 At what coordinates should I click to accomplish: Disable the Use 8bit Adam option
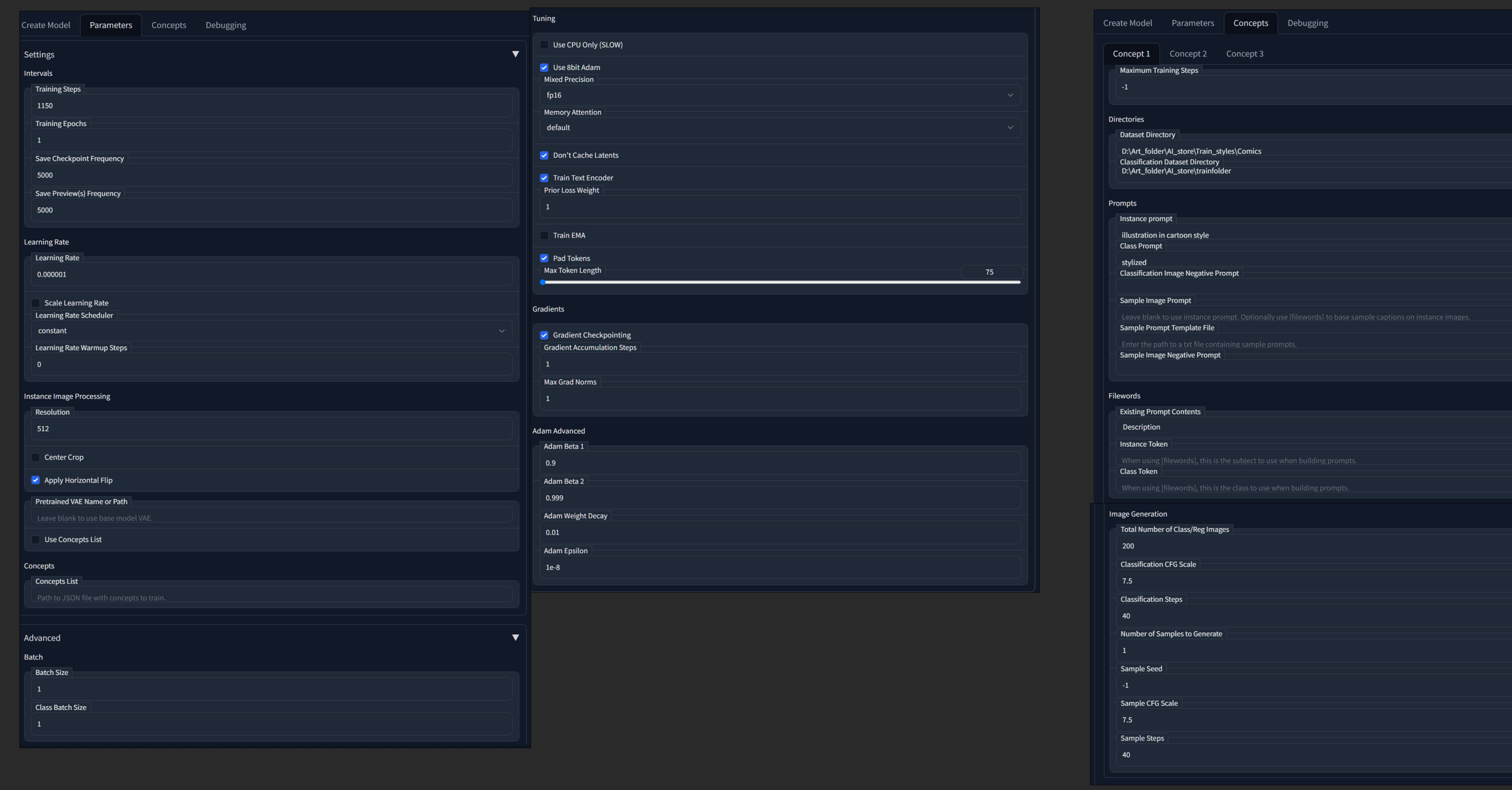544,68
